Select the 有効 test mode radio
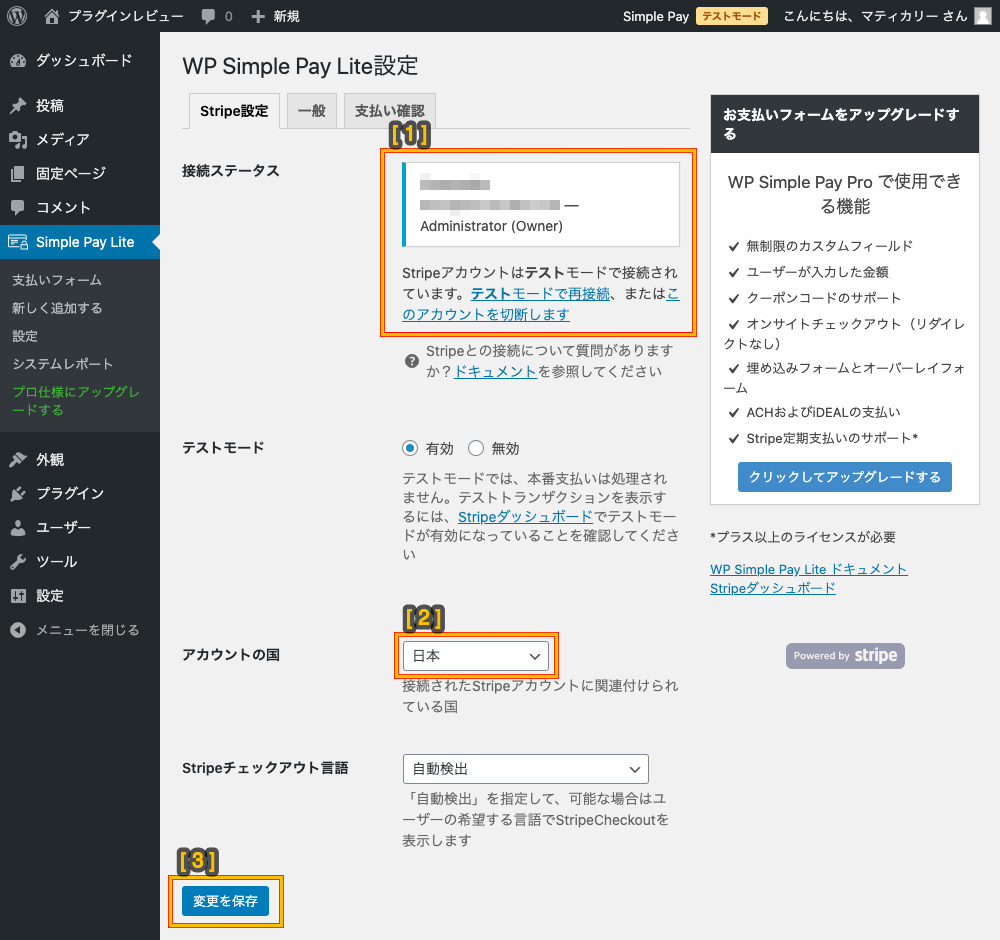This screenshot has height=940, width=1000. click(410, 448)
